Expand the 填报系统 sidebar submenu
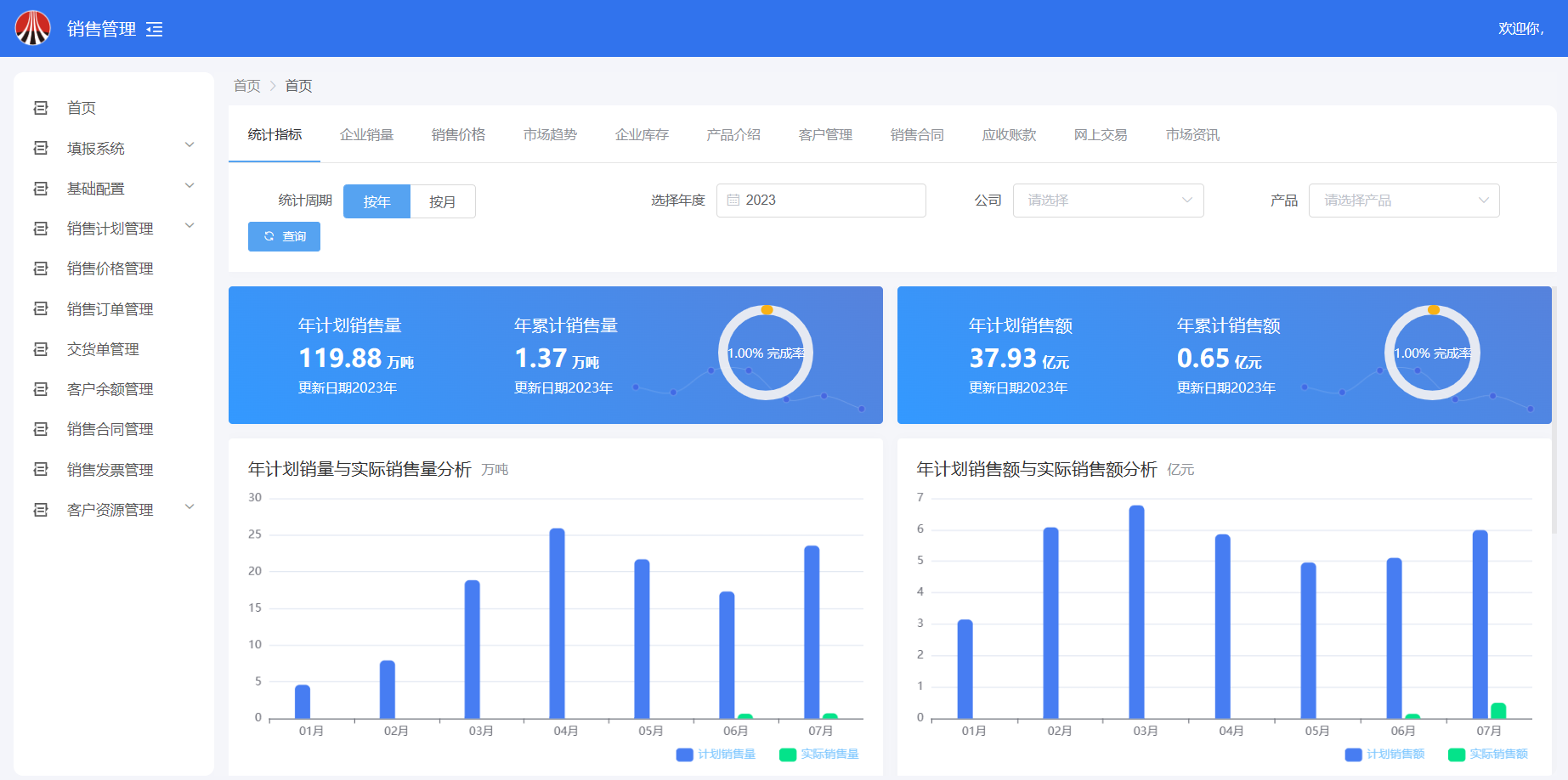This screenshot has width=1568, height=780. pyautogui.click(x=190, y=146)
